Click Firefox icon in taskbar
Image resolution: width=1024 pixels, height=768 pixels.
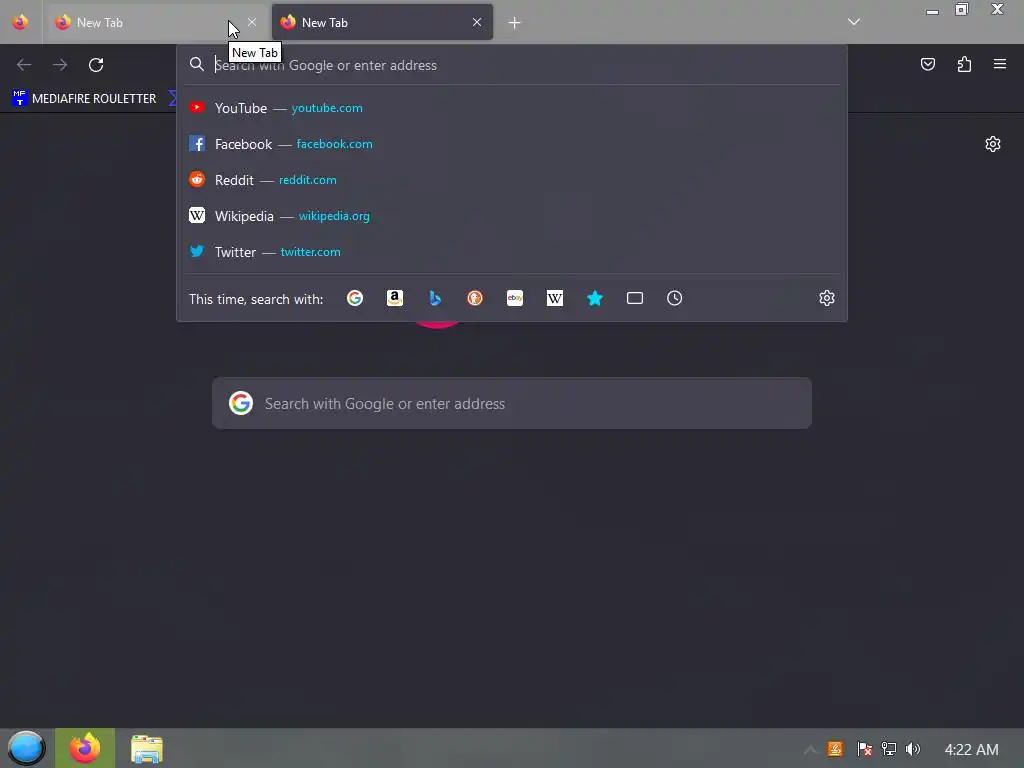pyautogui.click(x=85, y=748)
